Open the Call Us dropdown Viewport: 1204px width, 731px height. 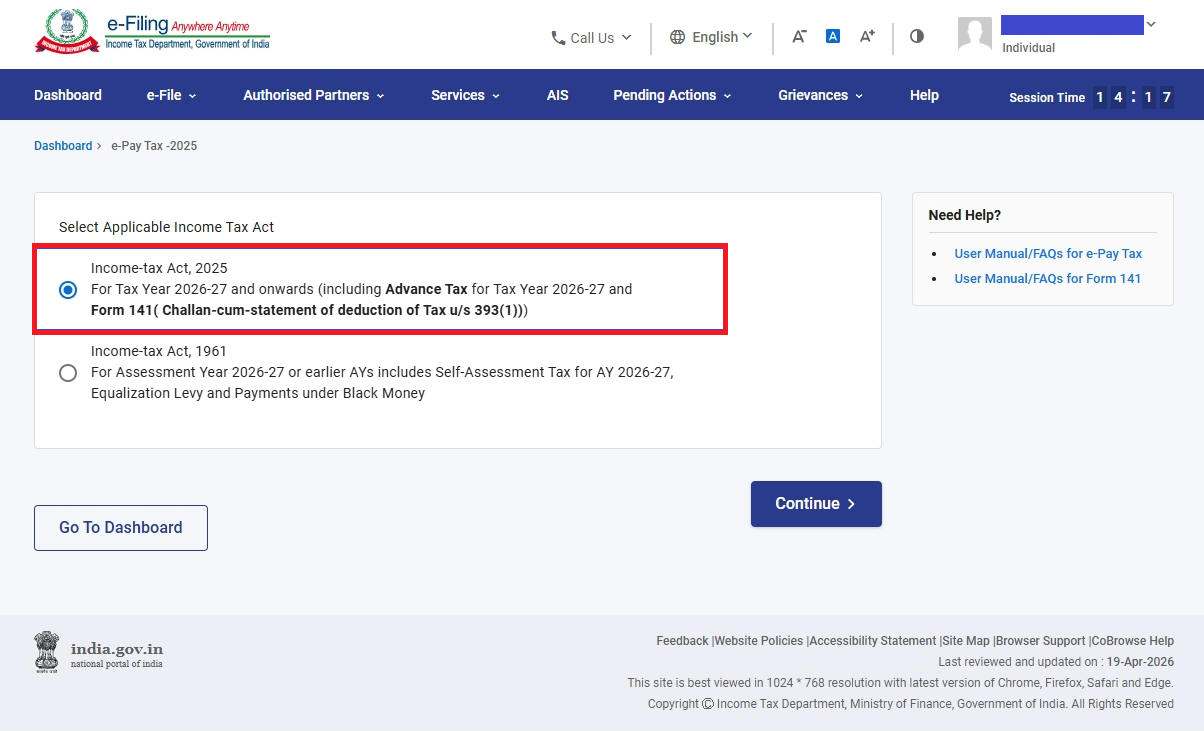(591, 38)
